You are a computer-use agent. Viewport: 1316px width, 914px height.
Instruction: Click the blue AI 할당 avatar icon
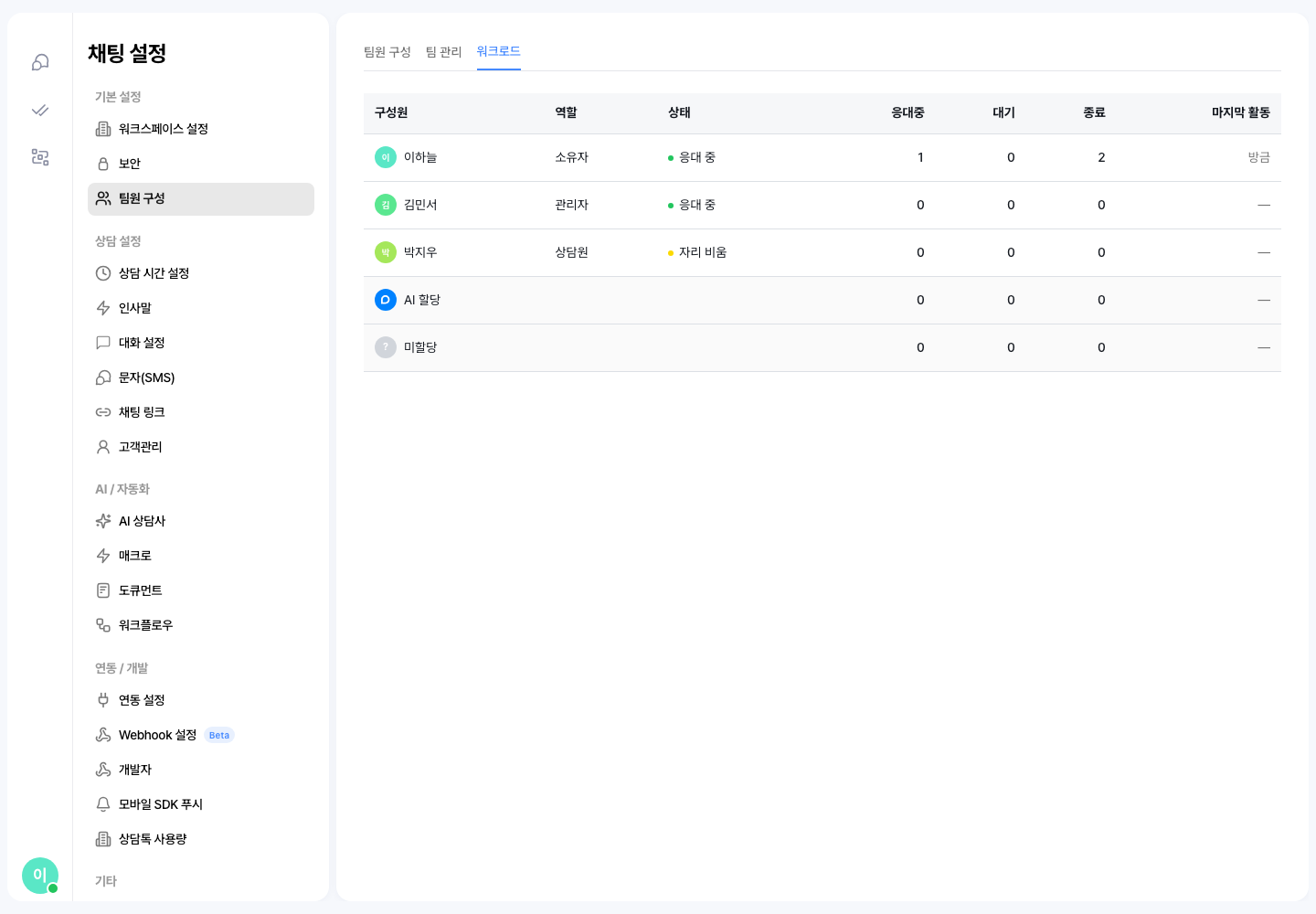tap(386, 300)
